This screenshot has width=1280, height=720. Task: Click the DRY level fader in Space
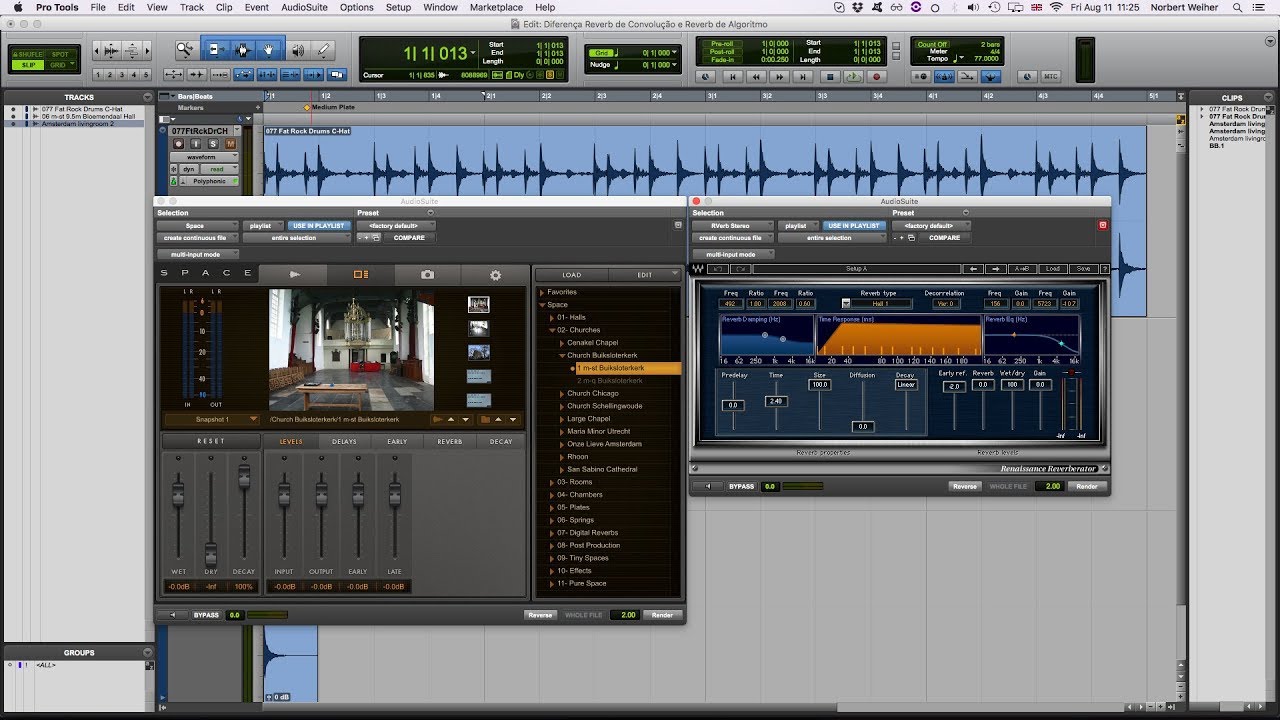coord(211,553)
